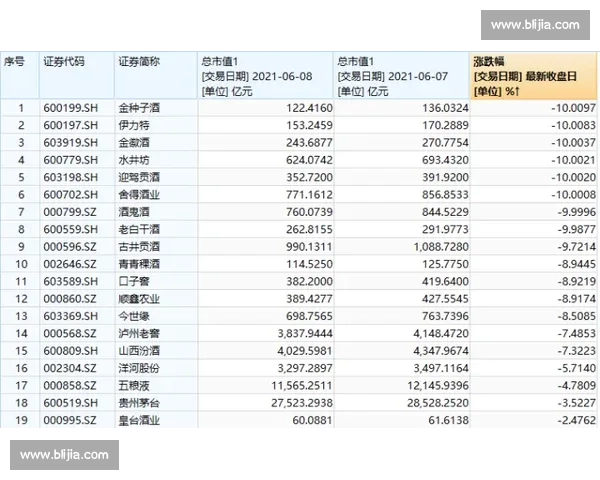
Task: Select change value -3.5227
Action: (x=577, y=403)
